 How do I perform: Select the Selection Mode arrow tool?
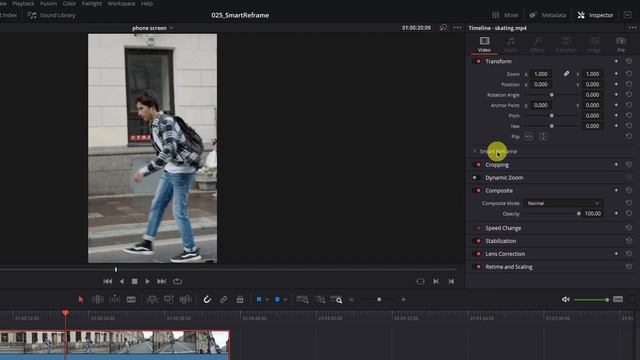point(81,300)
